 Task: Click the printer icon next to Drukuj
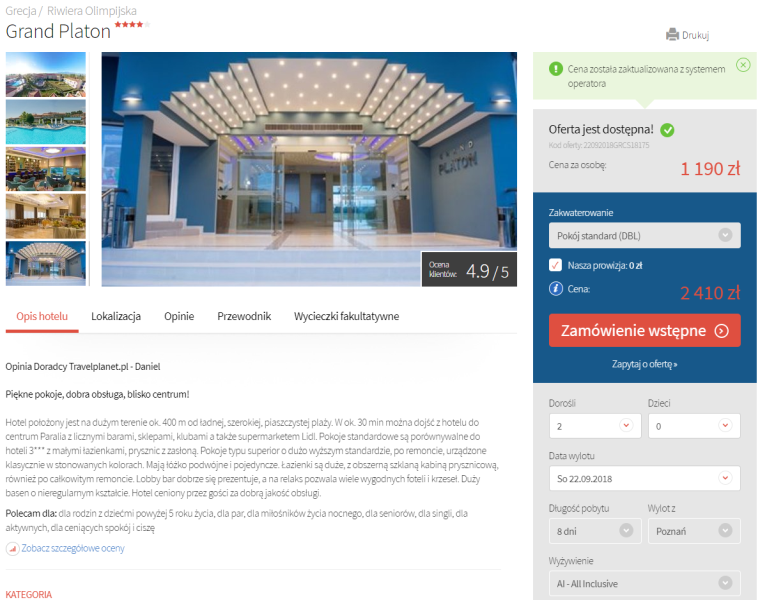click(x=672, y=35)
